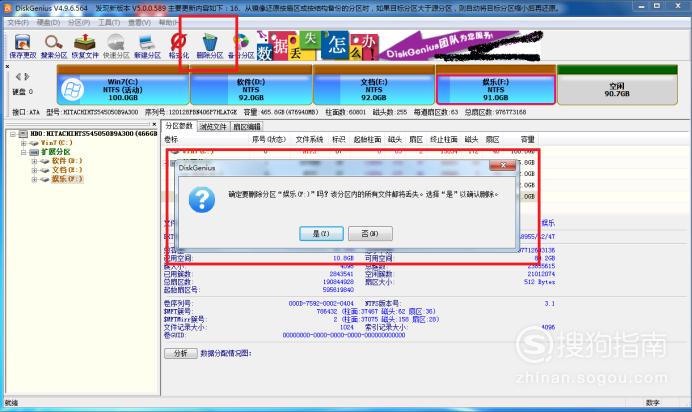Expand the 文档(E:) tree node
The width and height of the screenshot is (692, 412).
point(34,170)
